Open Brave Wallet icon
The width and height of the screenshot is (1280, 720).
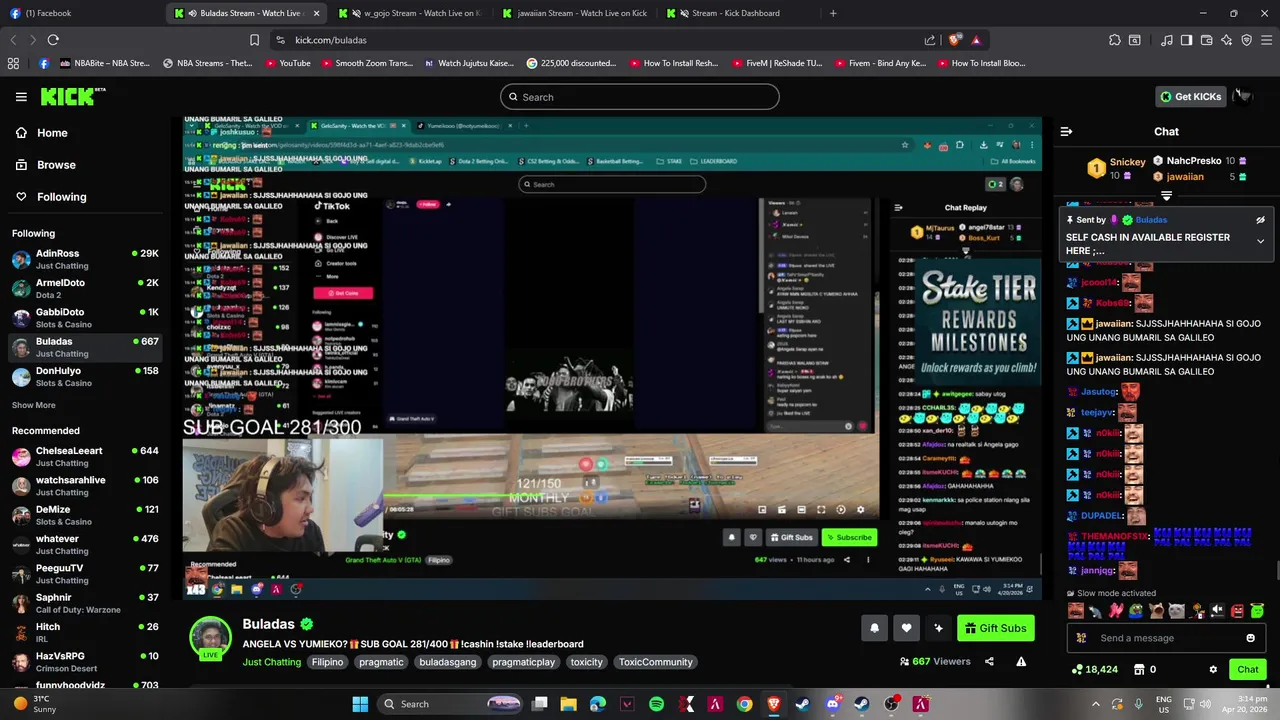point(1206,40)
